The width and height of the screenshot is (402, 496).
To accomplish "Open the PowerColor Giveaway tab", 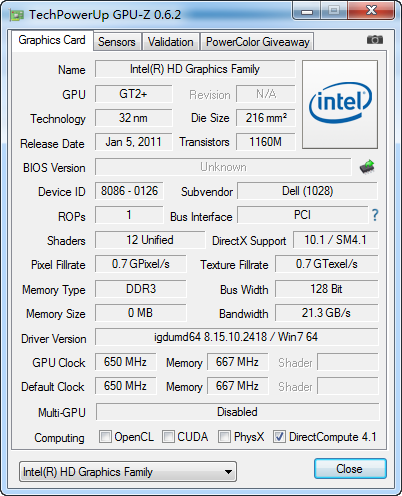I will point(258,42).
